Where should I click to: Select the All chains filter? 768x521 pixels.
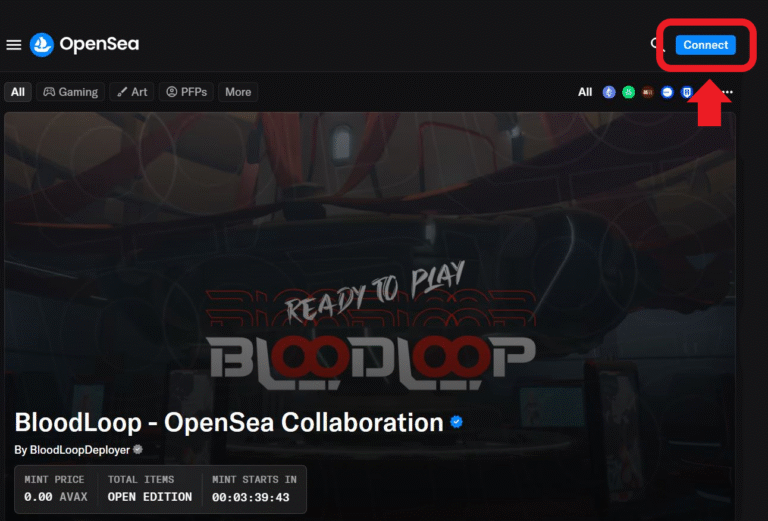coord(585,92)
